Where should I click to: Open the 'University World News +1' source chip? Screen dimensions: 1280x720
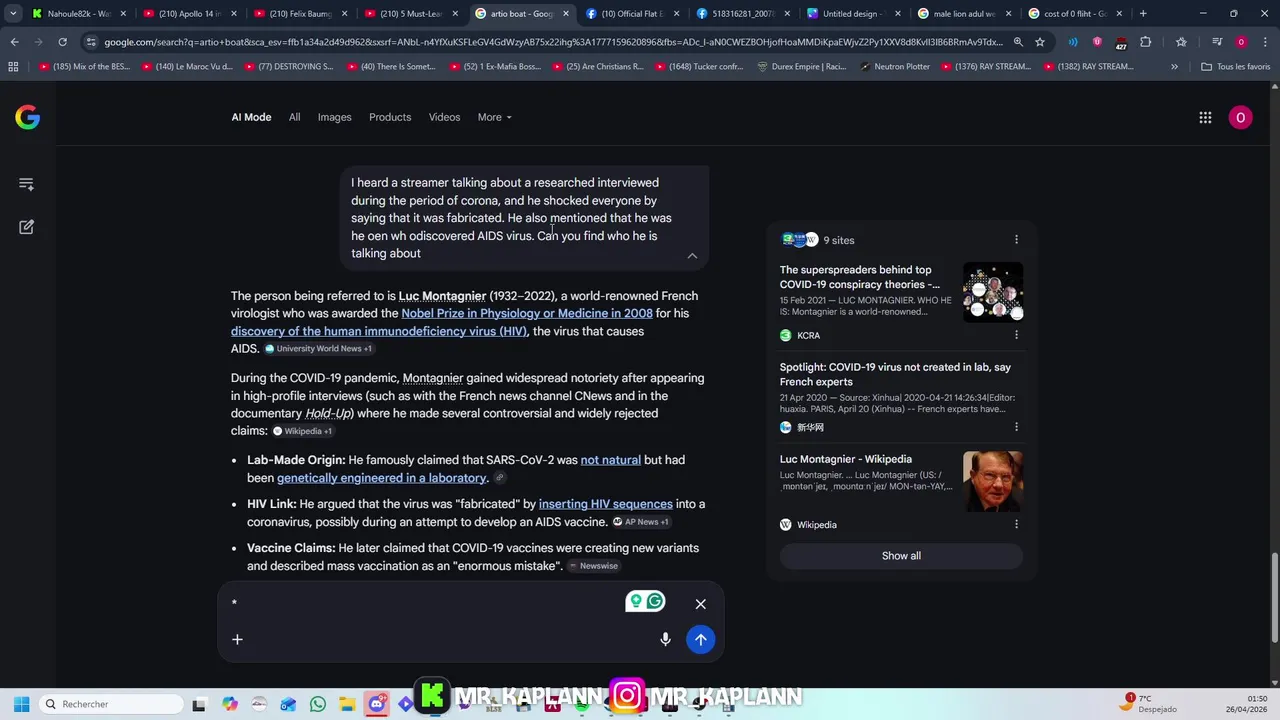318,349
